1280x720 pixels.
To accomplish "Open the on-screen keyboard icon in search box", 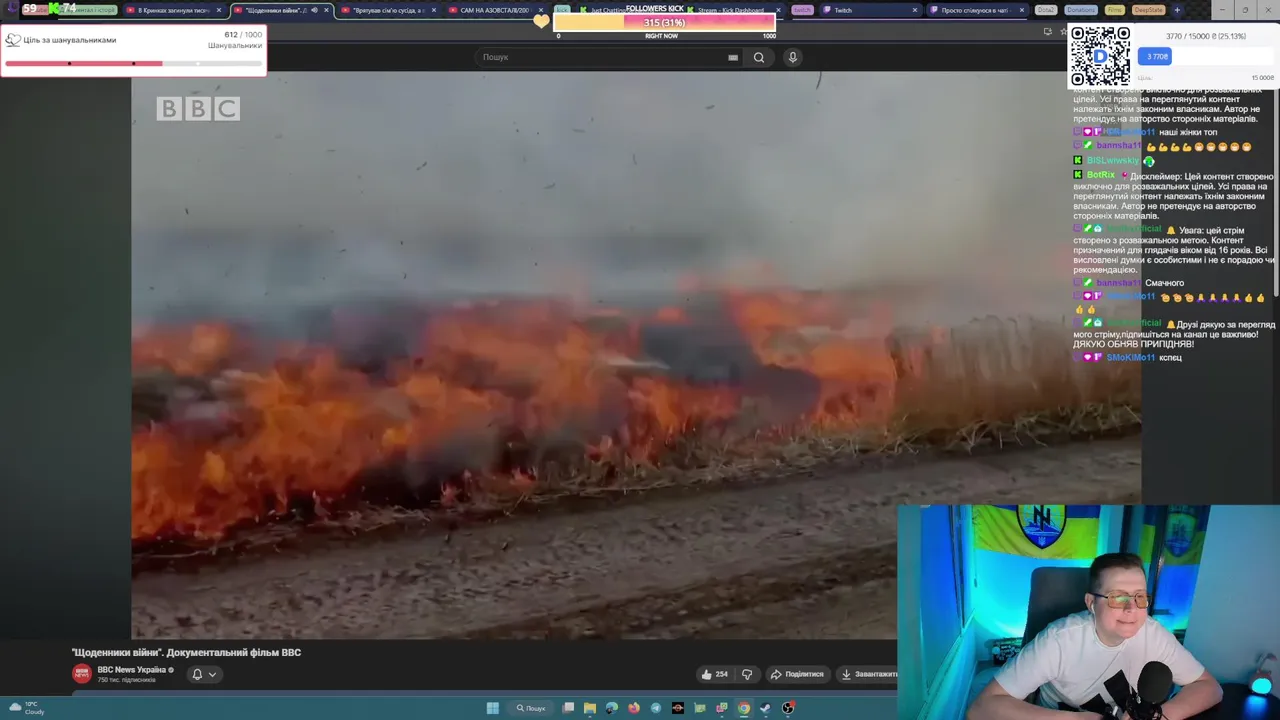I will [733, 57].
